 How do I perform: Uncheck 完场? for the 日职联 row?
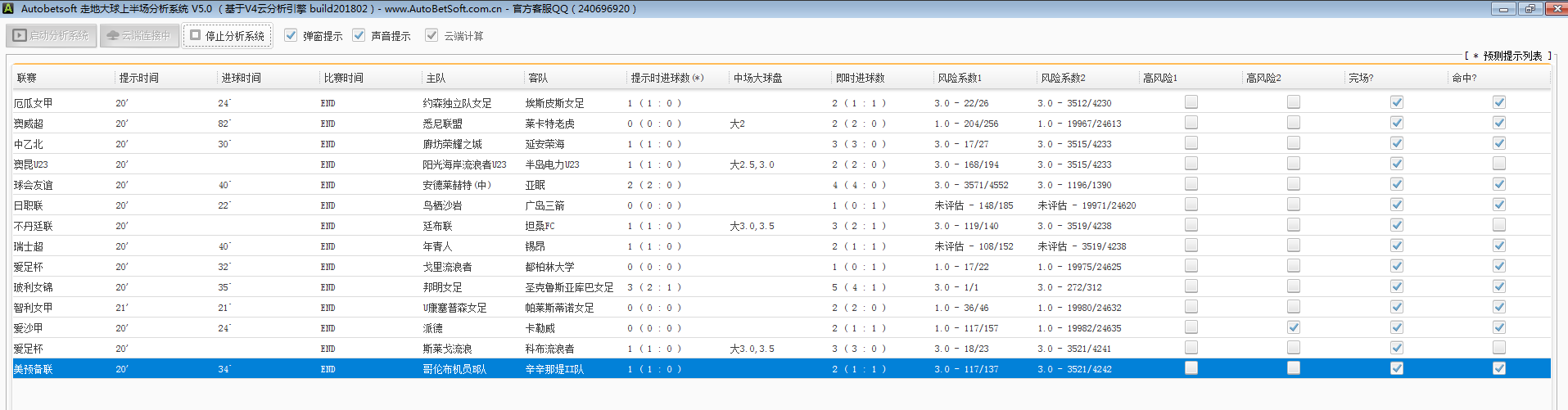[x=1397, y=205]
